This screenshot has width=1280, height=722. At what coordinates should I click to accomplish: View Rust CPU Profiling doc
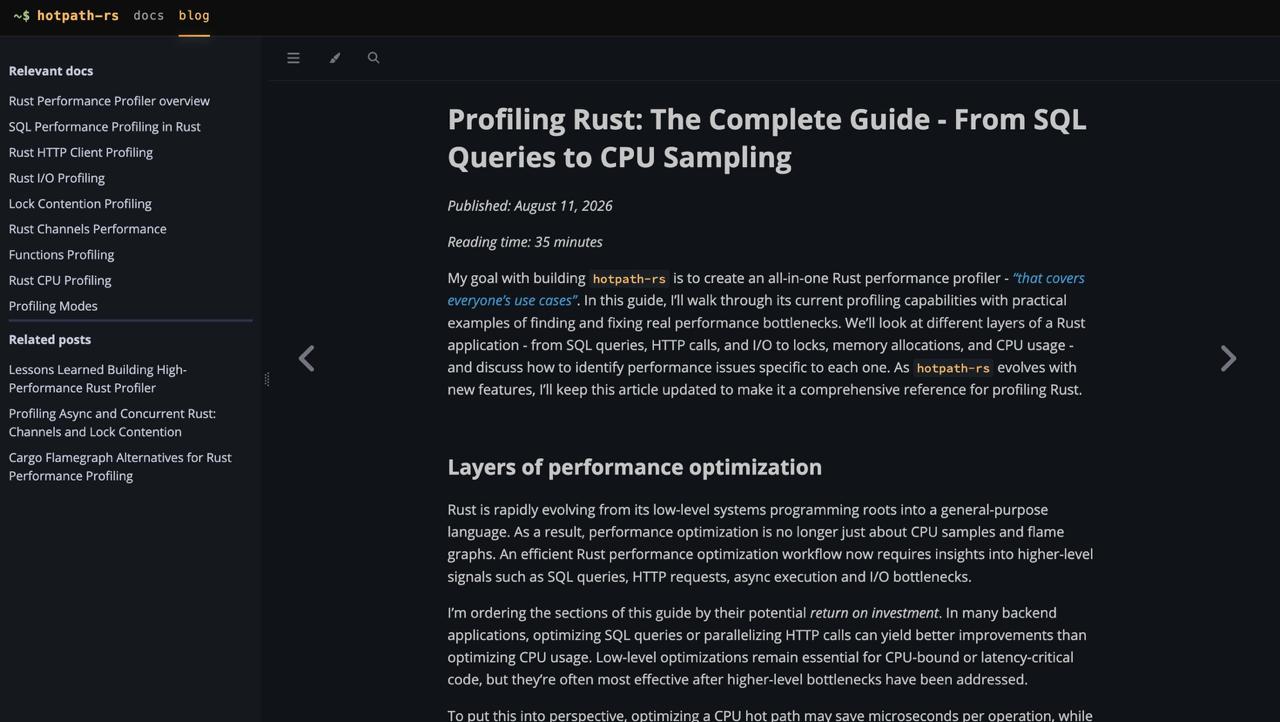tap(60, 280)
